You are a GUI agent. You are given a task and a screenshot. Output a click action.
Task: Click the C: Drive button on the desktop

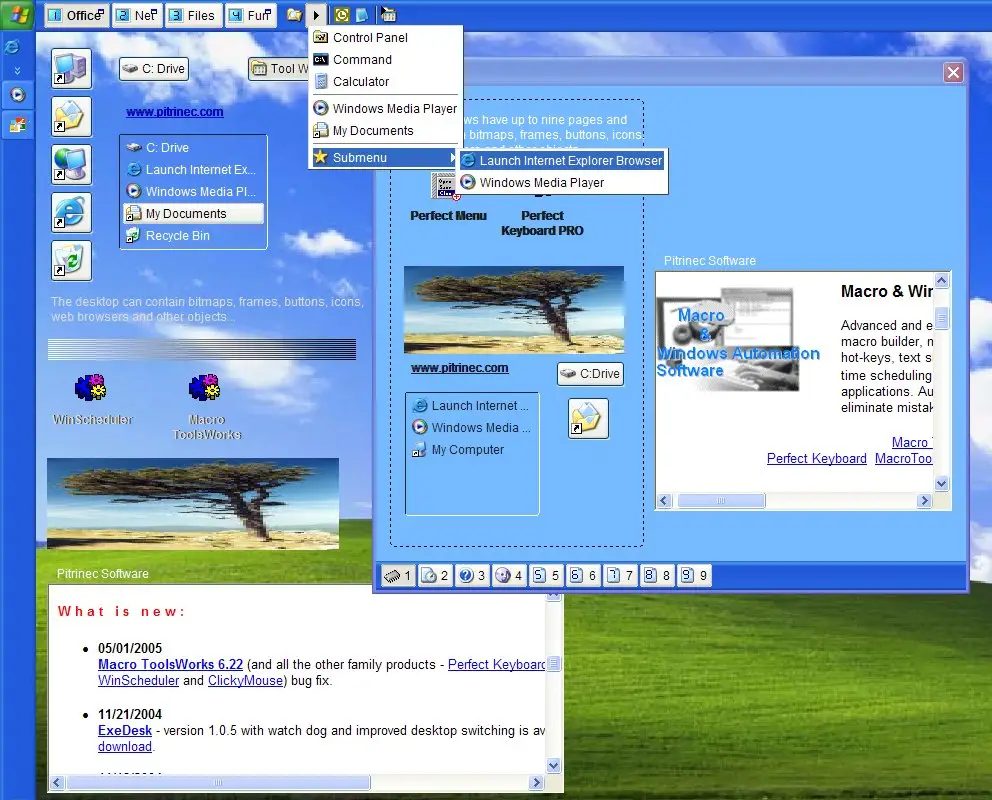click(x=154, y=68)
